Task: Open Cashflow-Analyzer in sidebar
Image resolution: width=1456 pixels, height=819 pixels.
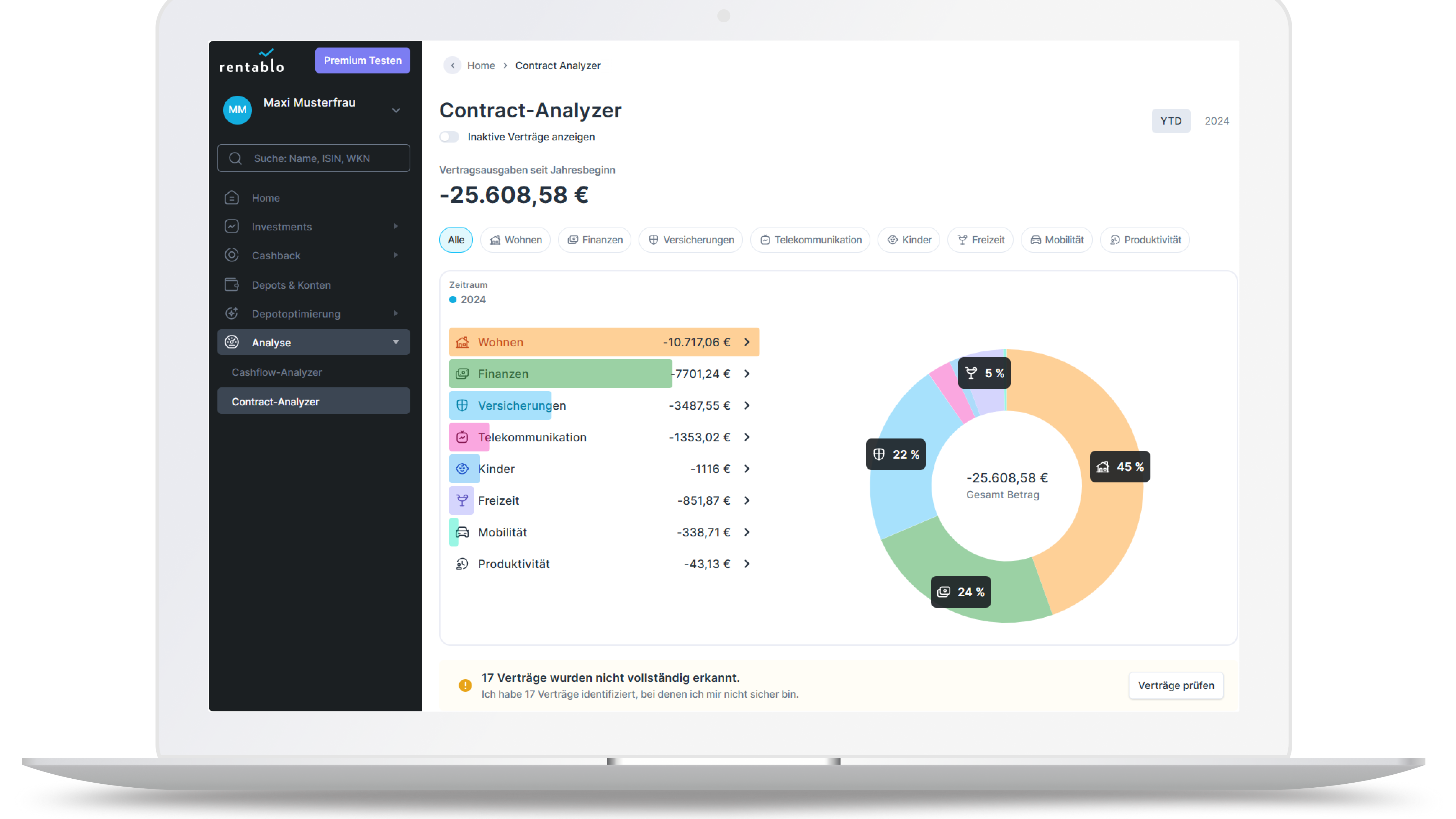Action: 276,373
